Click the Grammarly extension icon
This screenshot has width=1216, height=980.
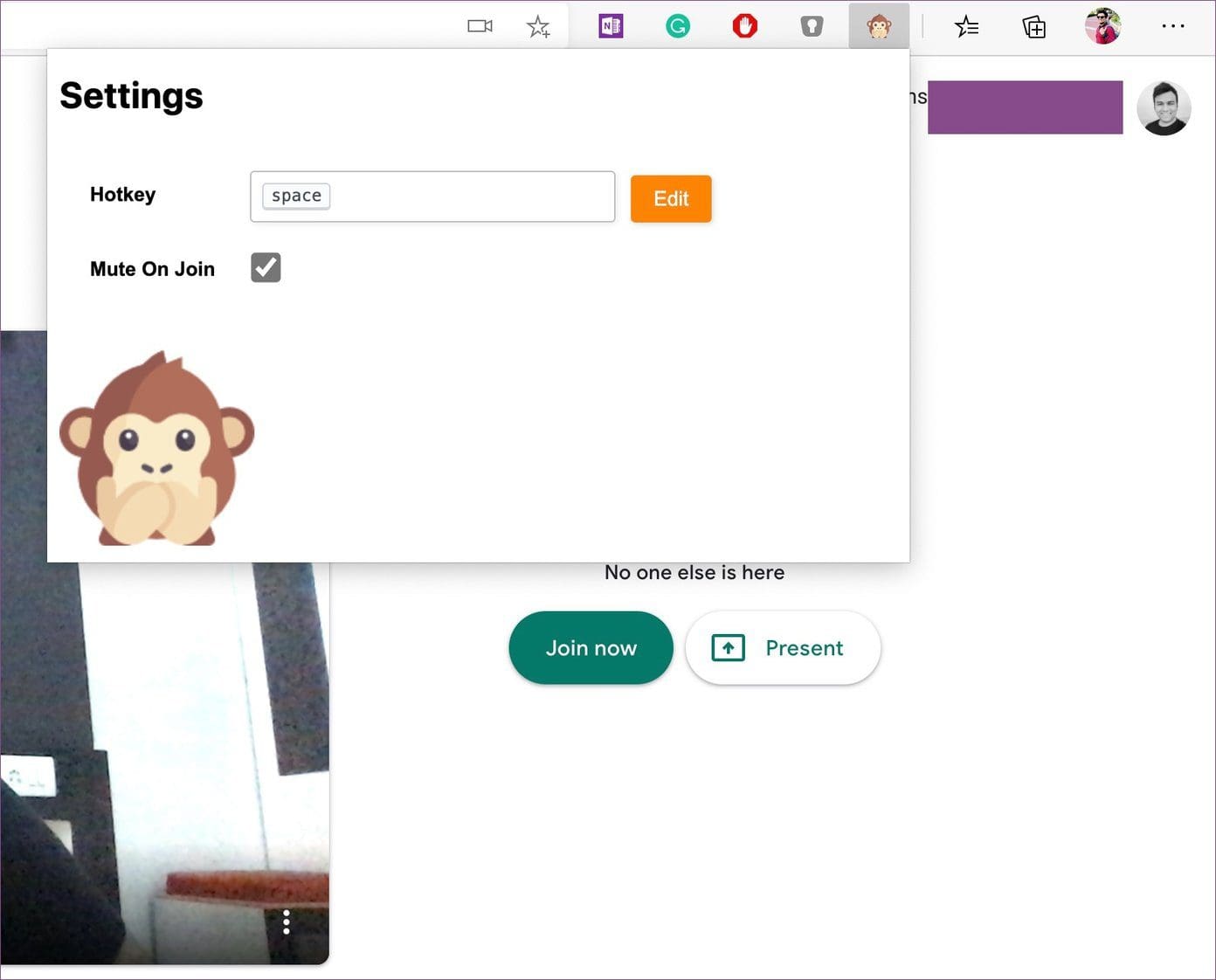click(678, 26)
